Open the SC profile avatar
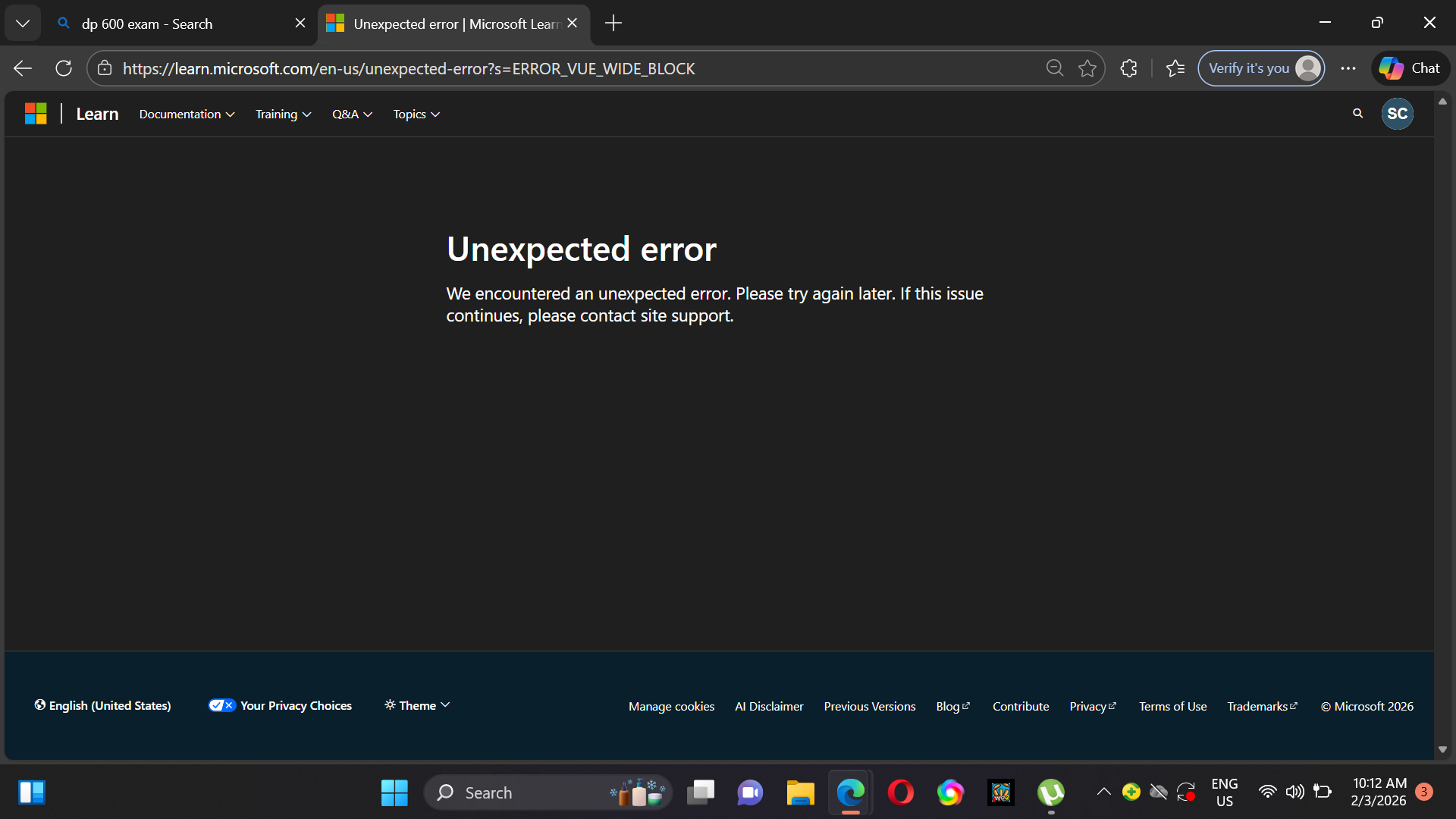Viewport: 1456px width, 819px height. pyautogui.click(x=1397, y=114)
